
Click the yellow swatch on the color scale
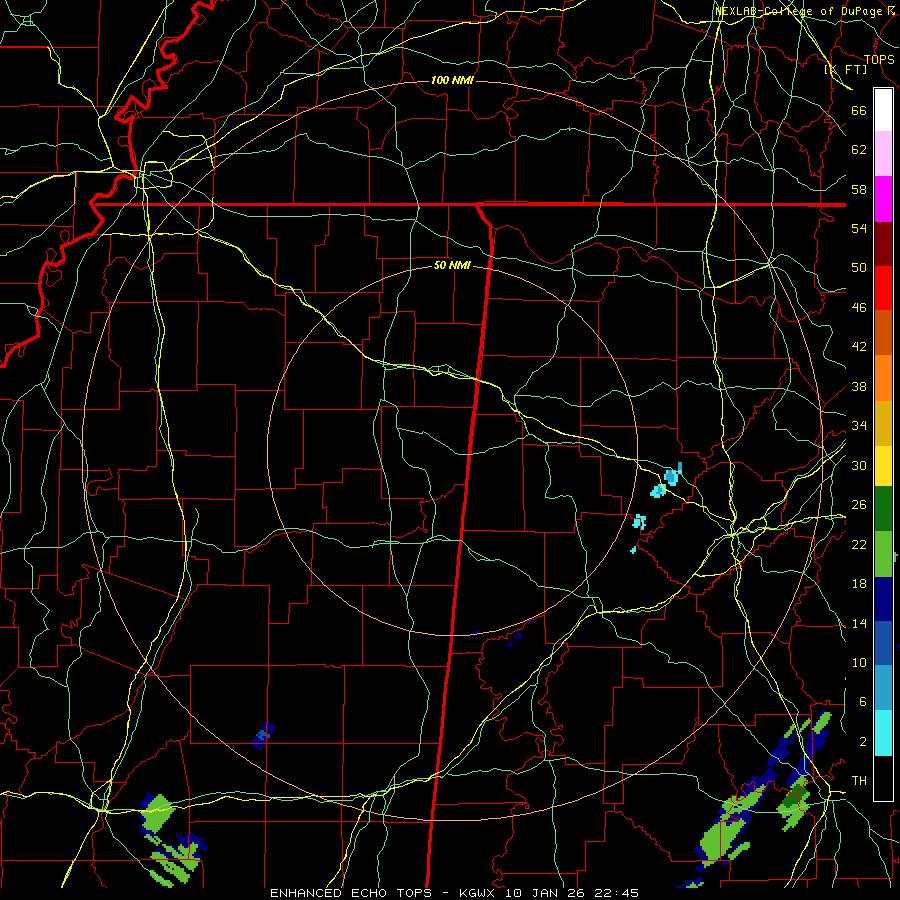[x=883, y=465]
